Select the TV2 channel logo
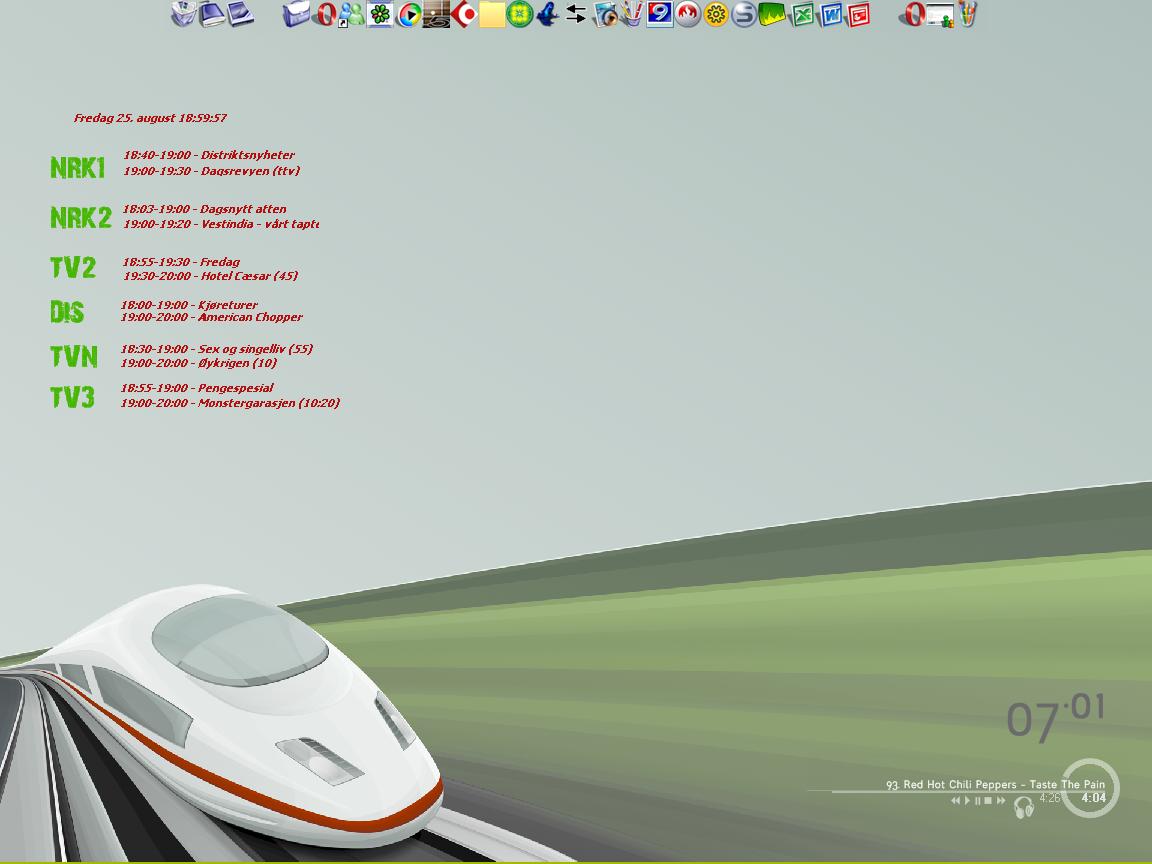The height and width of the screenshot is (864, 1152). pyautogui.click(x=73, y=267)
